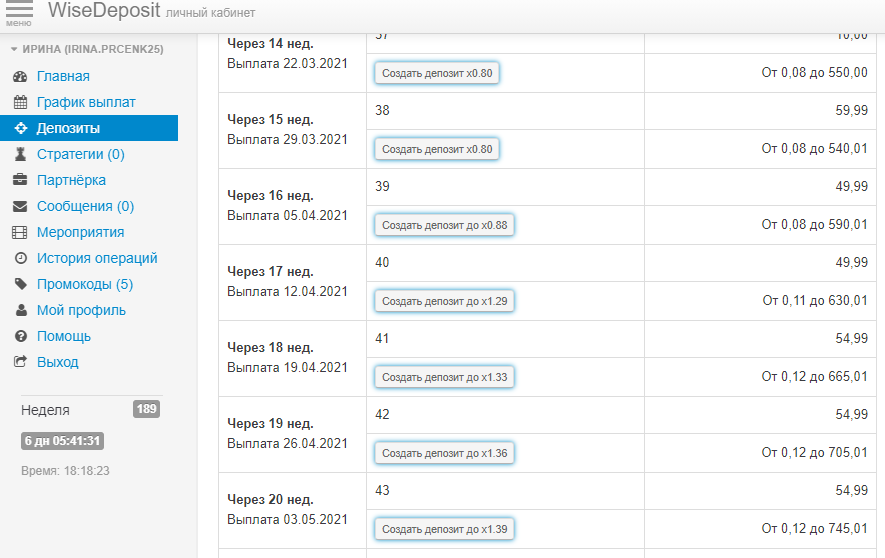Click the week number 189 badge

pos(146,409)
